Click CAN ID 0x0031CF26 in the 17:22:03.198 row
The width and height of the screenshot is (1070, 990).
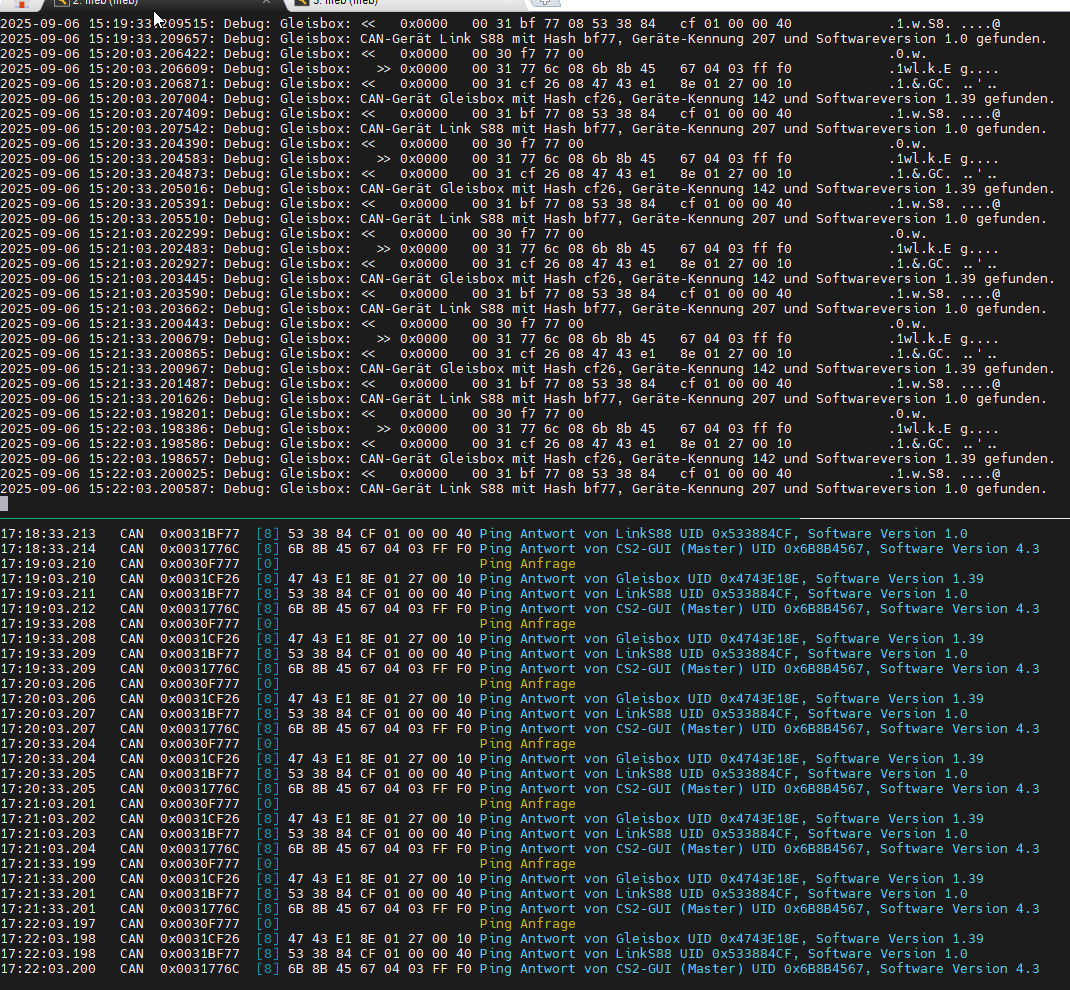199,939
